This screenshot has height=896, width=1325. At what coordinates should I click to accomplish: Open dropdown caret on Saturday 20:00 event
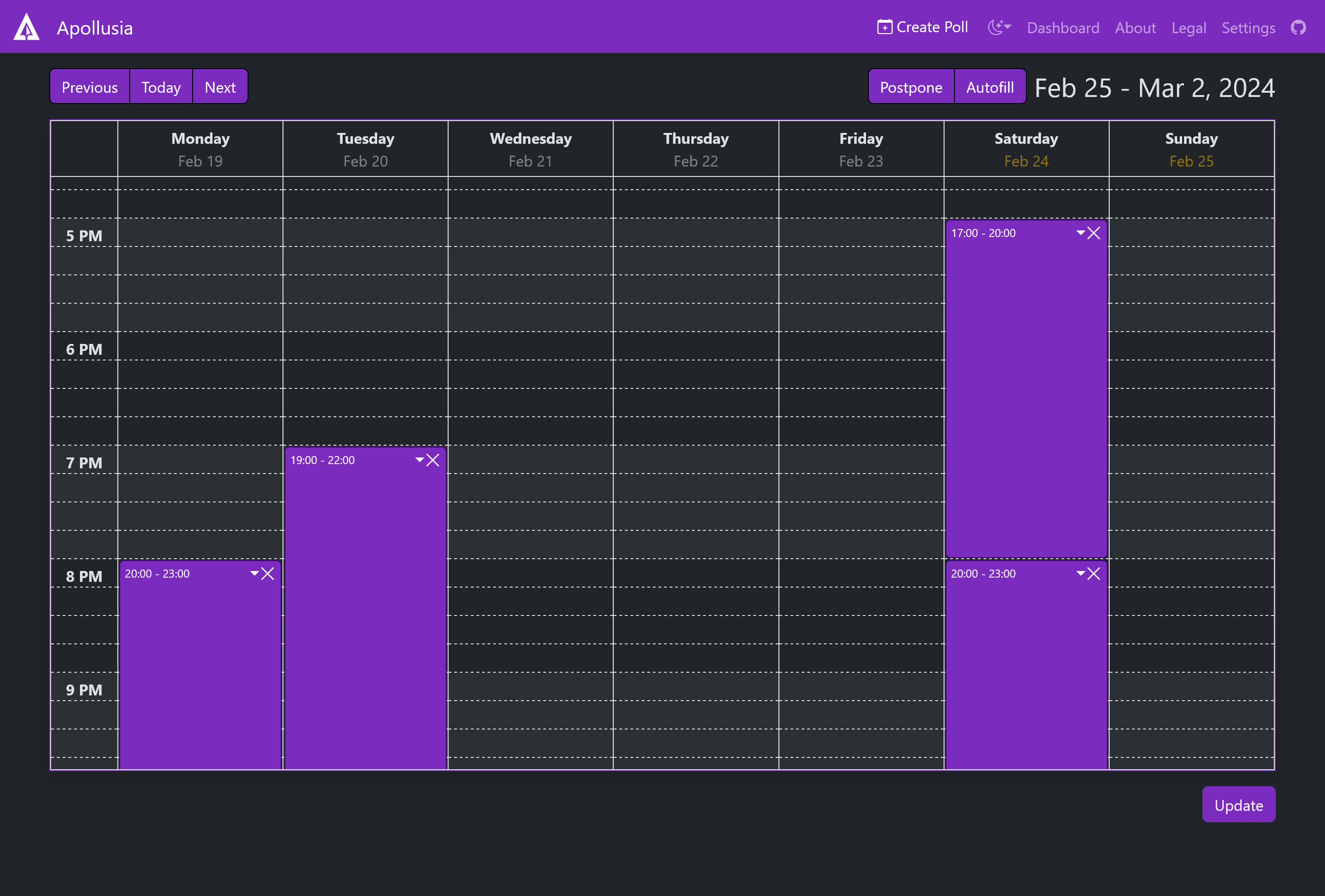(1080, 573)
